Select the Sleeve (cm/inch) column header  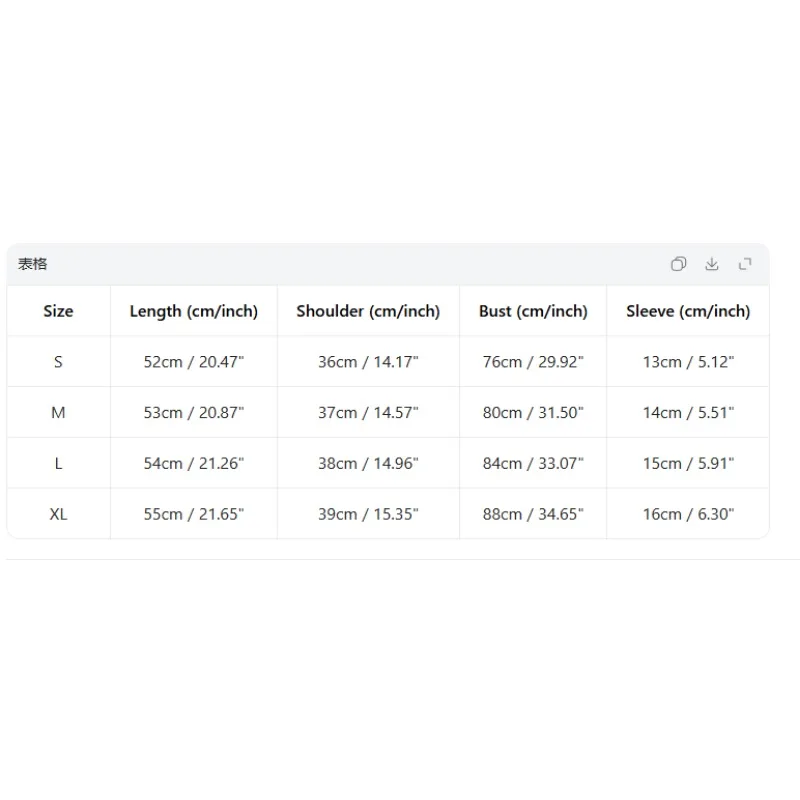pyautogui.click(x=688, y=311)
